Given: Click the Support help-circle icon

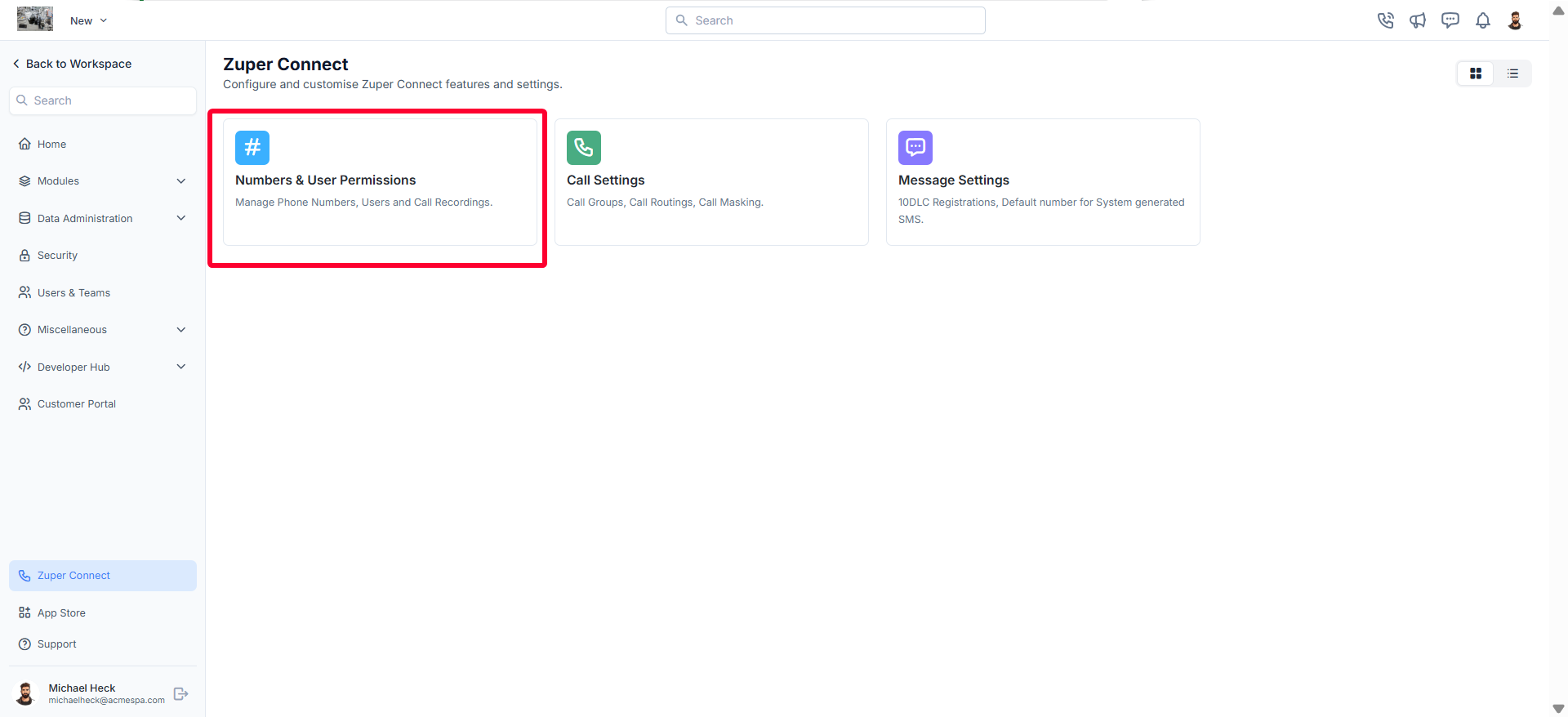Looking at the screenshot, I should [x=24, y=644].
